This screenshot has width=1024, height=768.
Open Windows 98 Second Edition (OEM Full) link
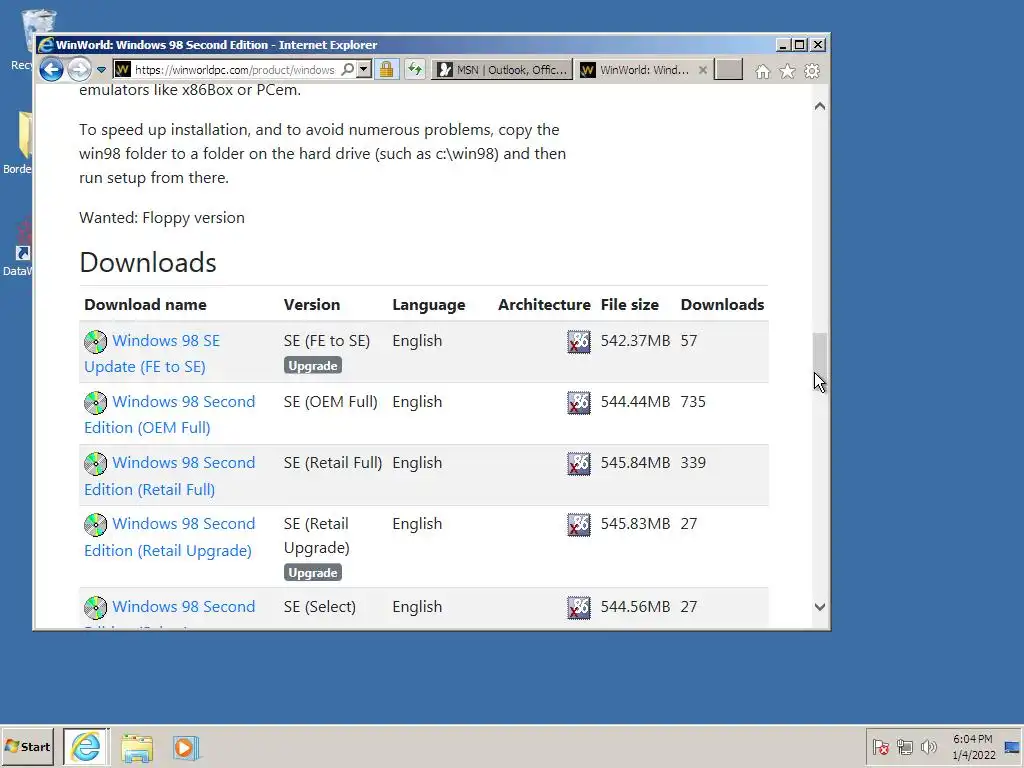170,415
